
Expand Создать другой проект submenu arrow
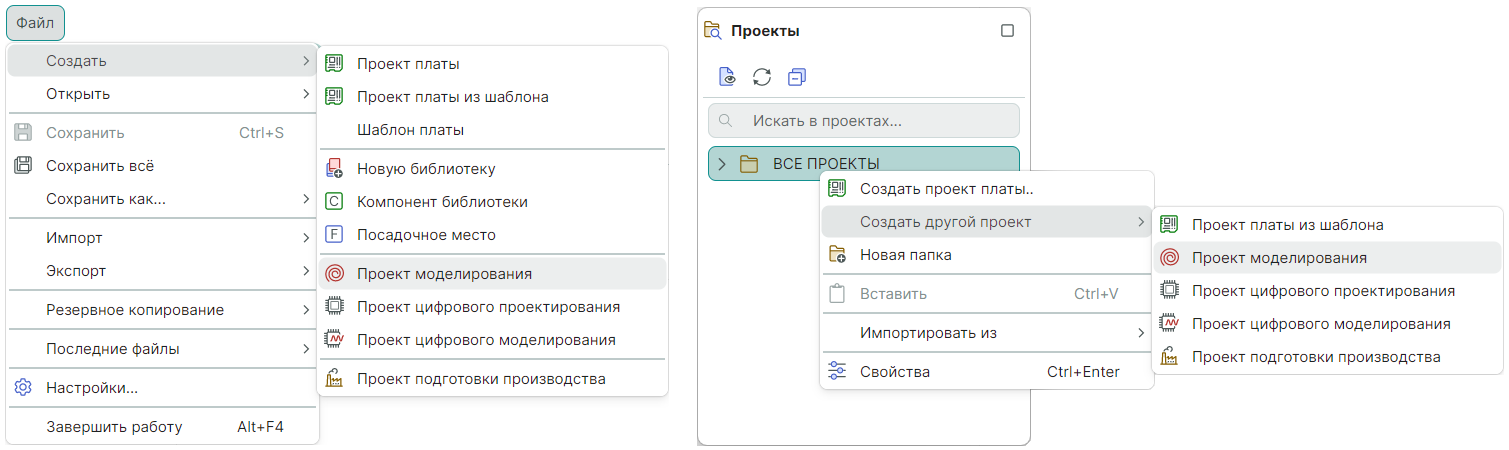(1141, 222)
